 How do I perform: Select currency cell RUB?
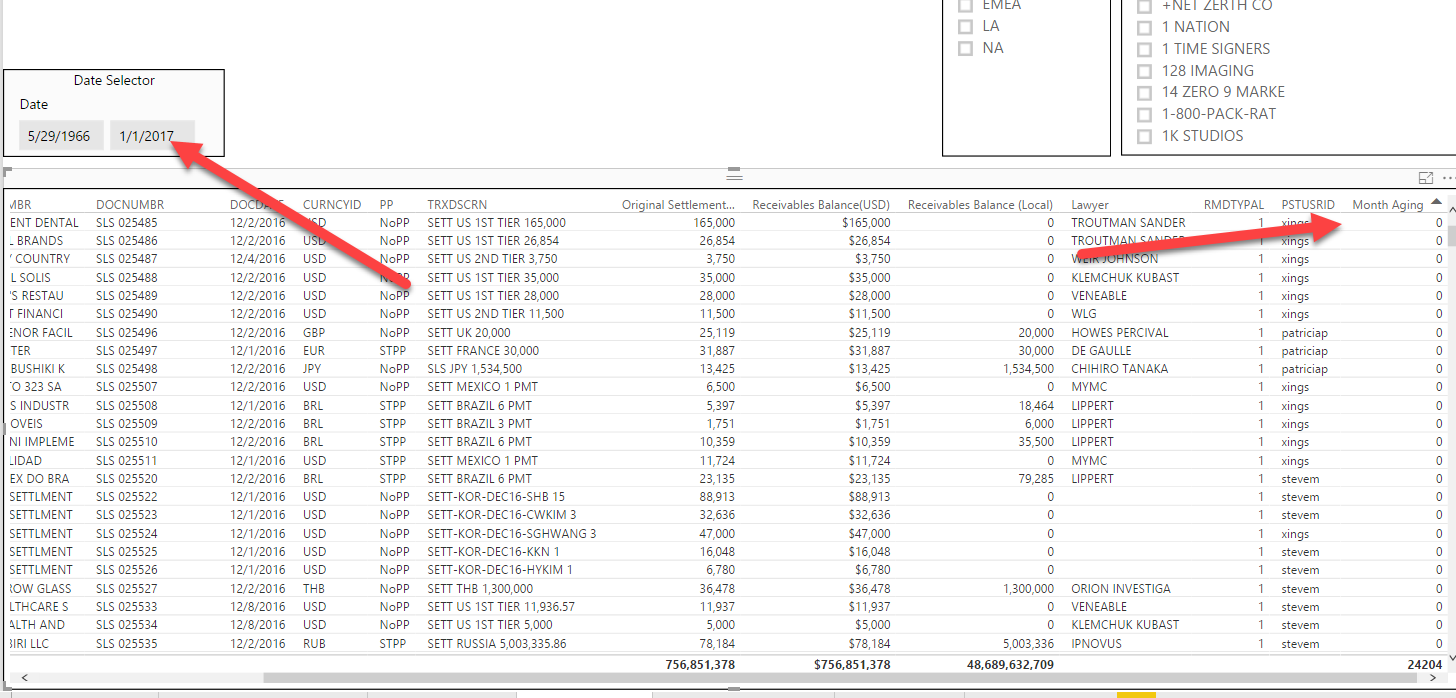click(x=314, y=643)
